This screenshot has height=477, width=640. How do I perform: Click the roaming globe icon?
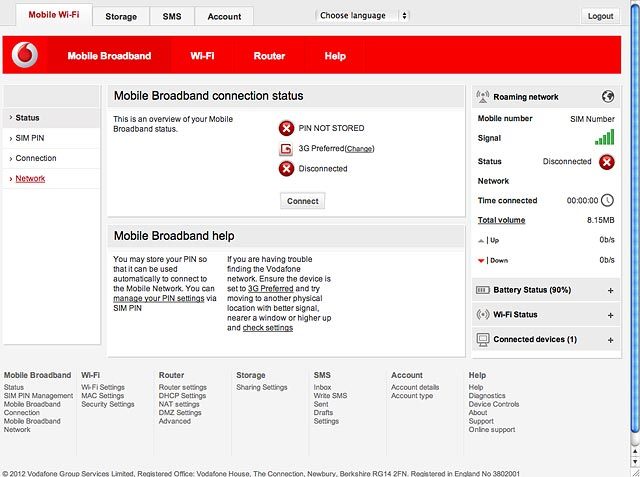click(x=608, y=97)
